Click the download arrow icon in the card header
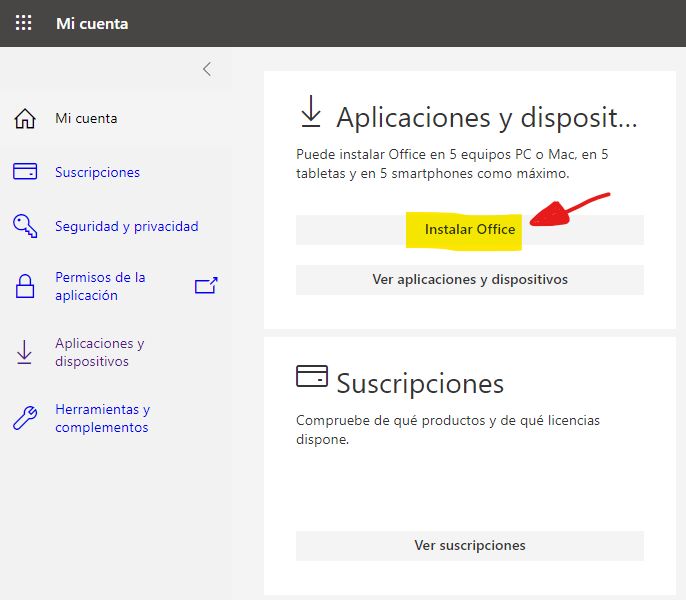The image size is (686, 600). coord(311,111)
